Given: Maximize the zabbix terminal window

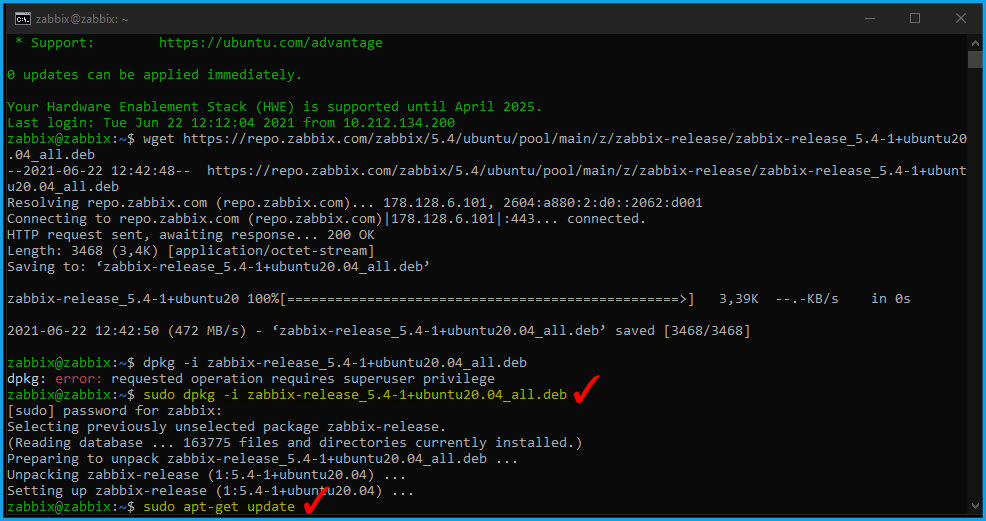Looking at the screenshot, I should tap(915, 19).
